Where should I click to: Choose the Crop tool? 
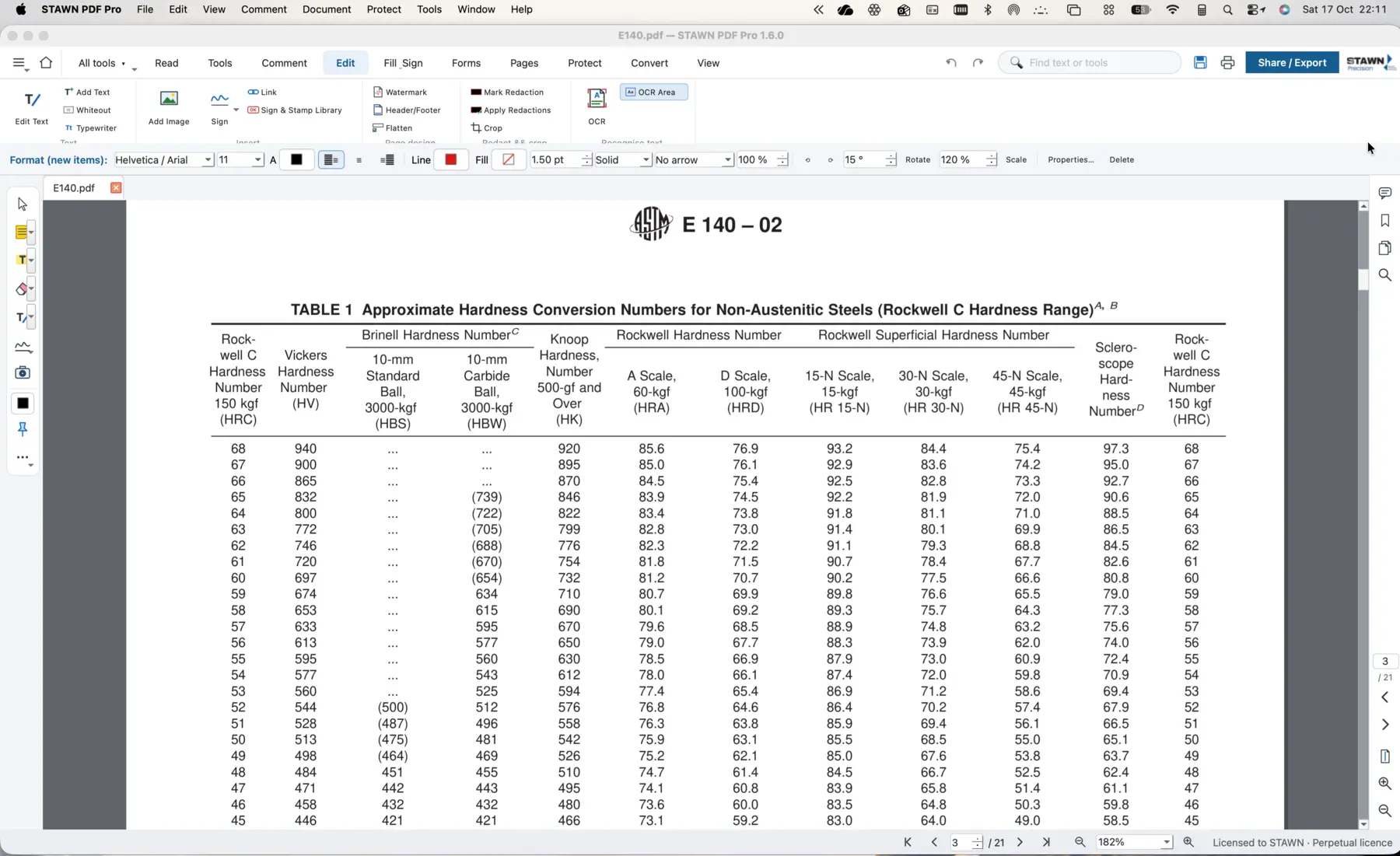487,128
